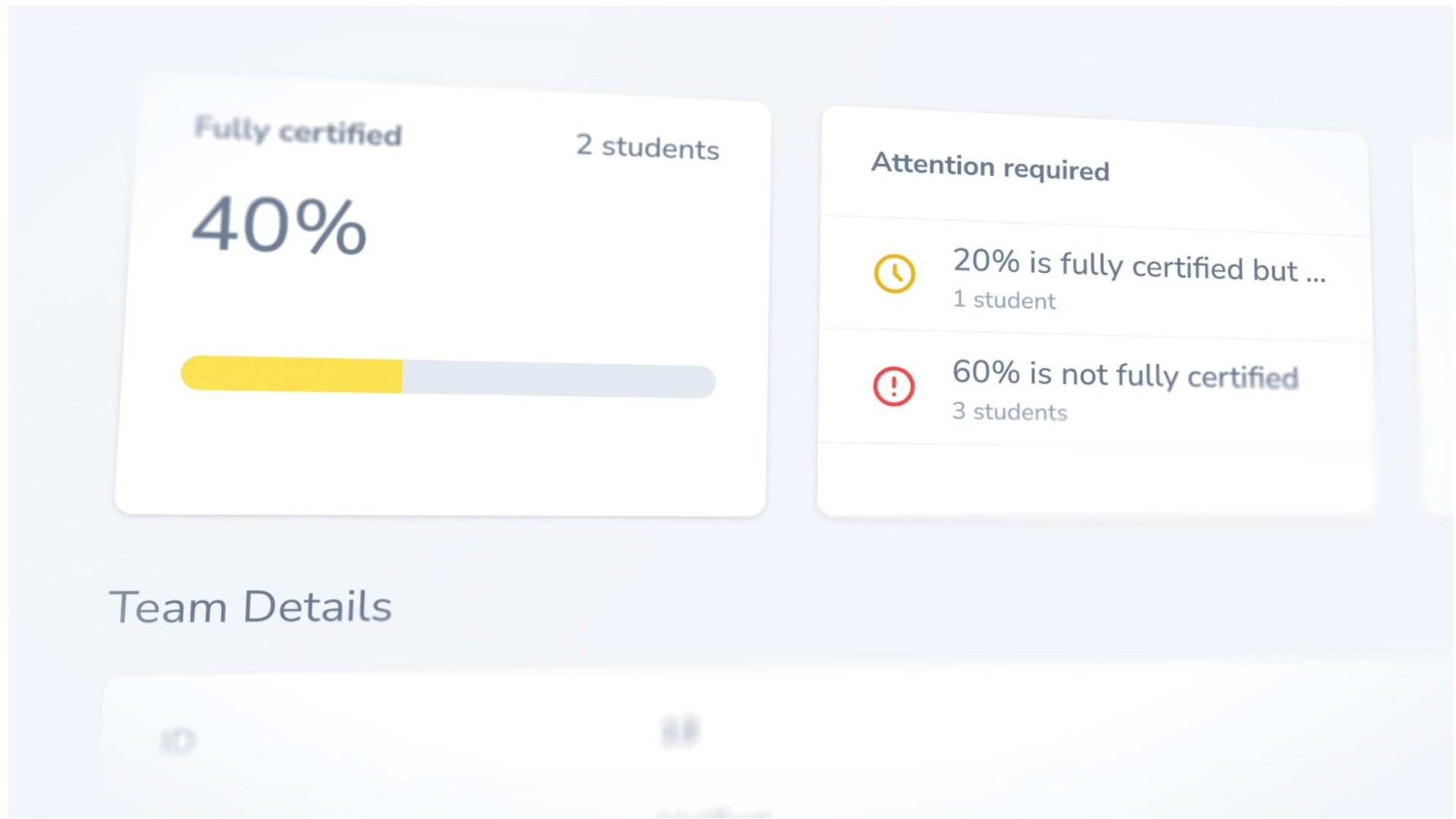Click the 'Fully certified' card title

[x=298, y=131]
